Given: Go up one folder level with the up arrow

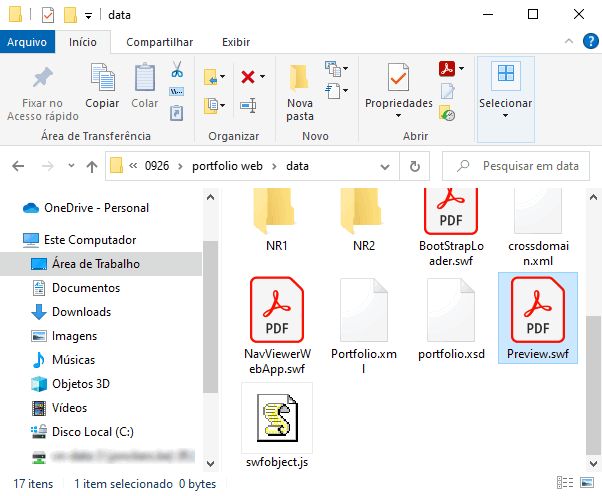Looking at the screenshot, I should [x=91, y=167].
